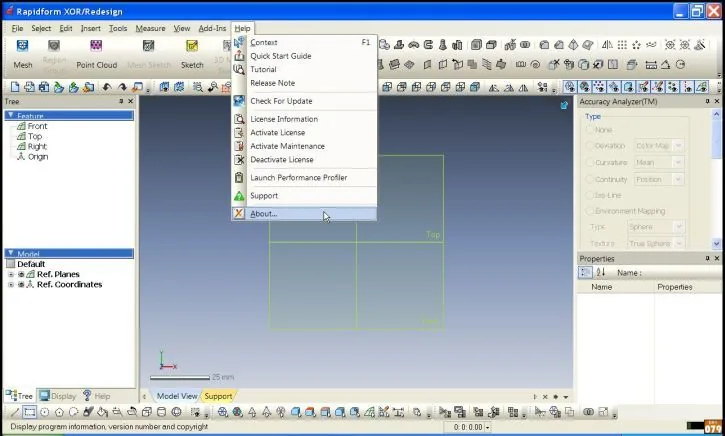Undo the last action
The height and width of the screenshot is (436, 725).
[107, 87]
